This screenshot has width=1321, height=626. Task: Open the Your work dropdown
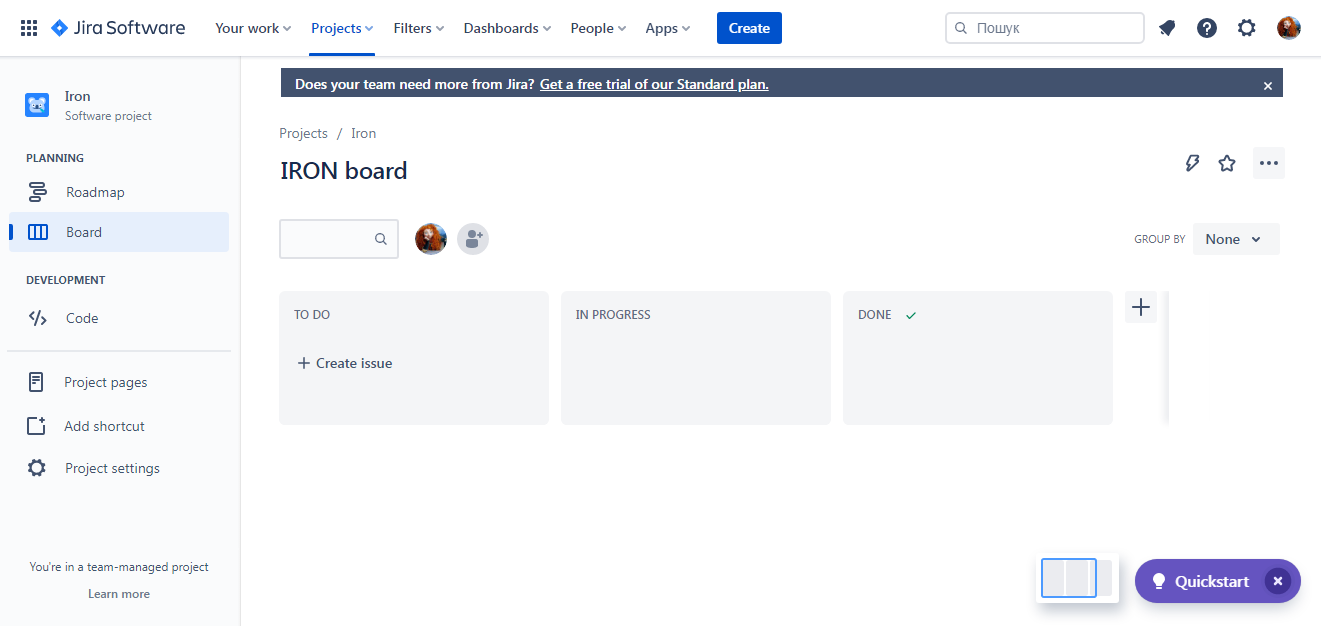tap(253, 28)
